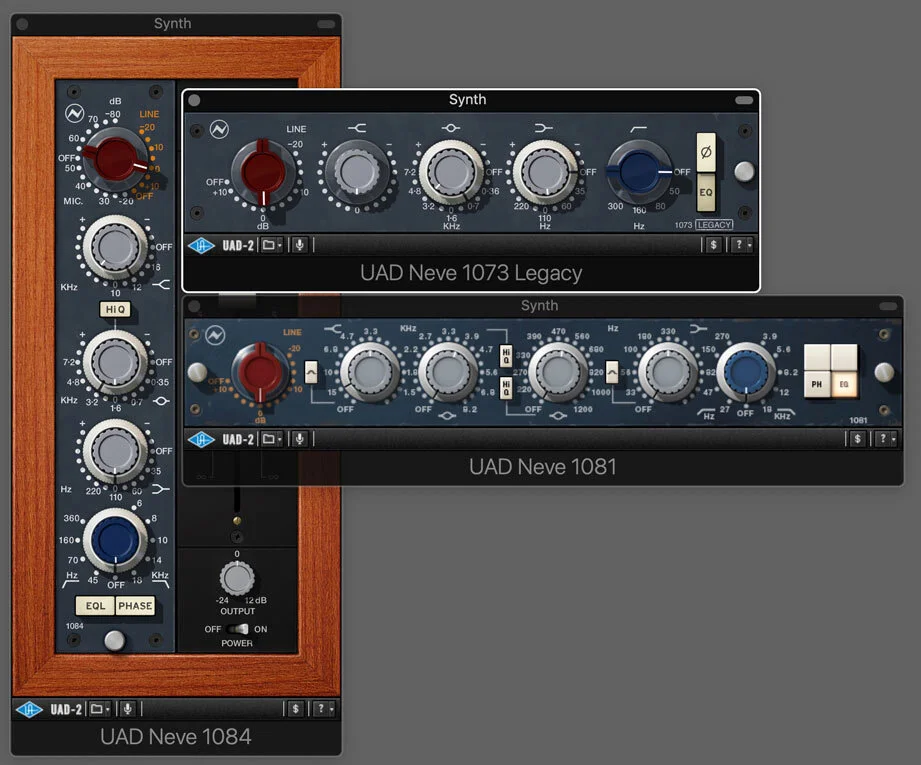Click the microphone icon in the 1084 toolbar
Image resolution: width=921 pixels, height=765 pixels.
click(x=127, y=709)
